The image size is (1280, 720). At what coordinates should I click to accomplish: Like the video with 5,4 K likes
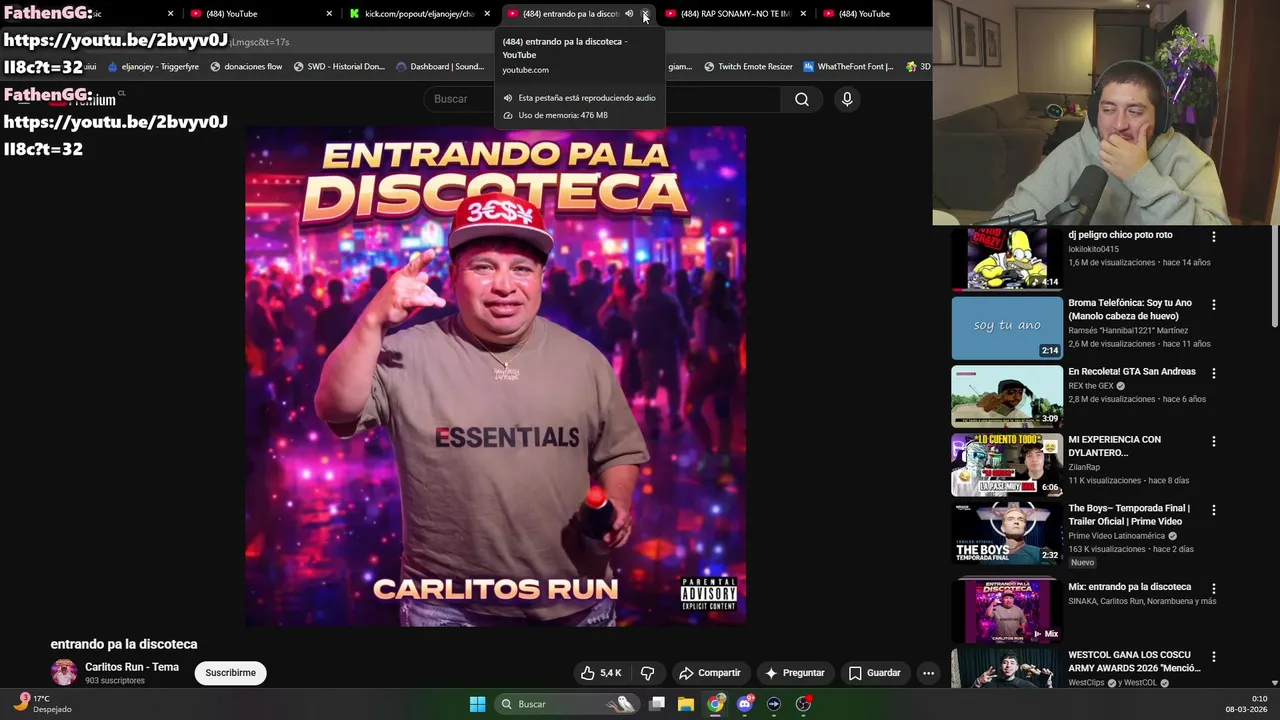(x=601, y=673)
